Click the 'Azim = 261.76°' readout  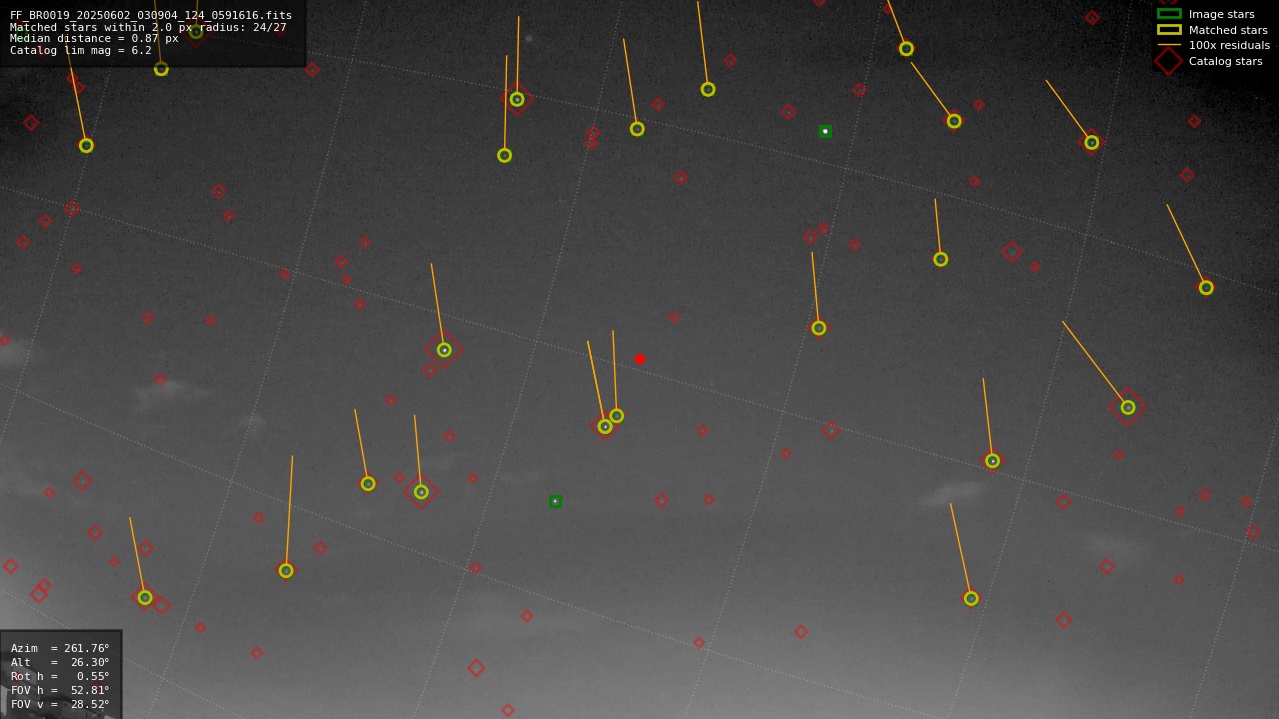coord(60,648)
